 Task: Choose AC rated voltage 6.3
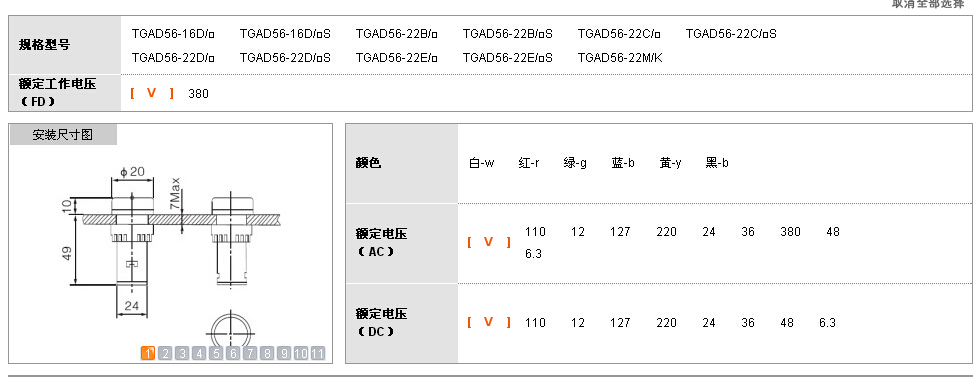coord(533,254)
